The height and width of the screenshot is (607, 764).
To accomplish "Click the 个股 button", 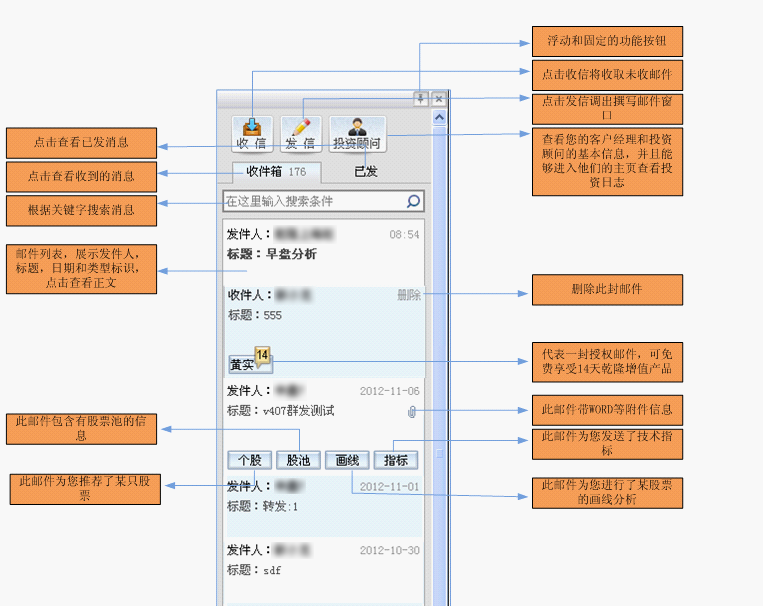I will [x=250, y=460].
